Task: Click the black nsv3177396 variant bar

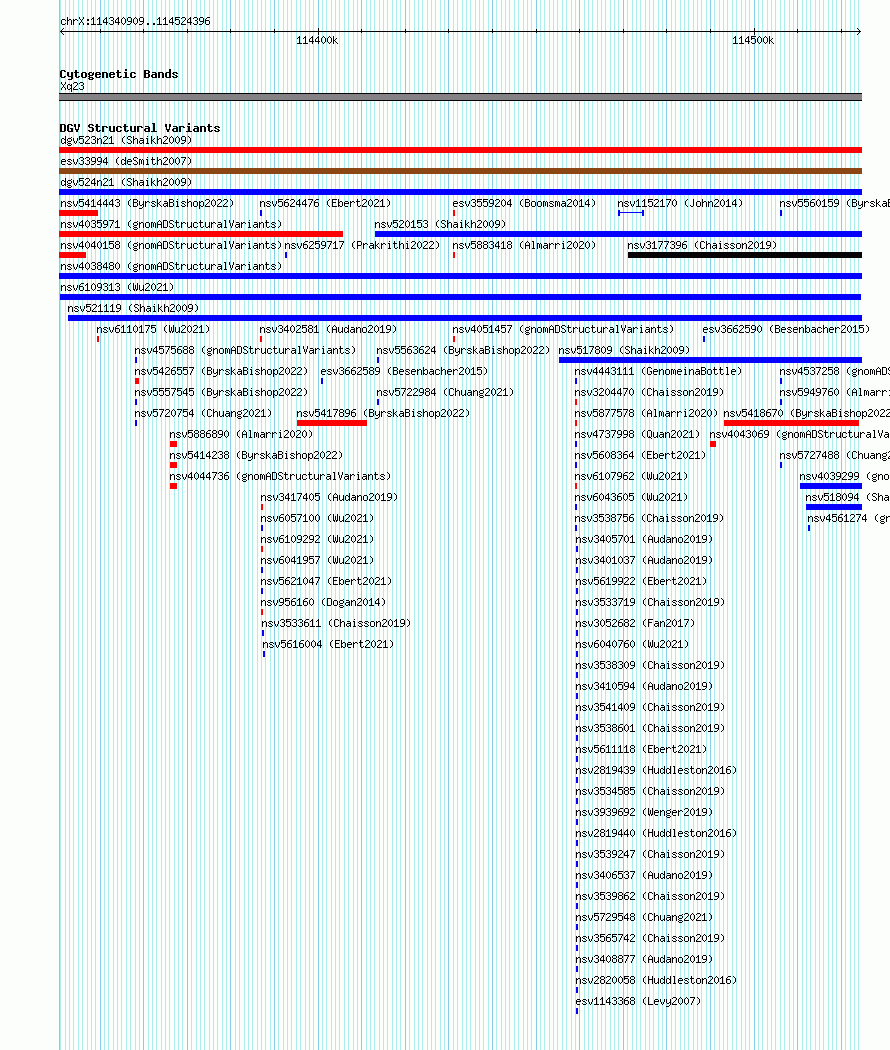Action: click(x=745, y=255)
